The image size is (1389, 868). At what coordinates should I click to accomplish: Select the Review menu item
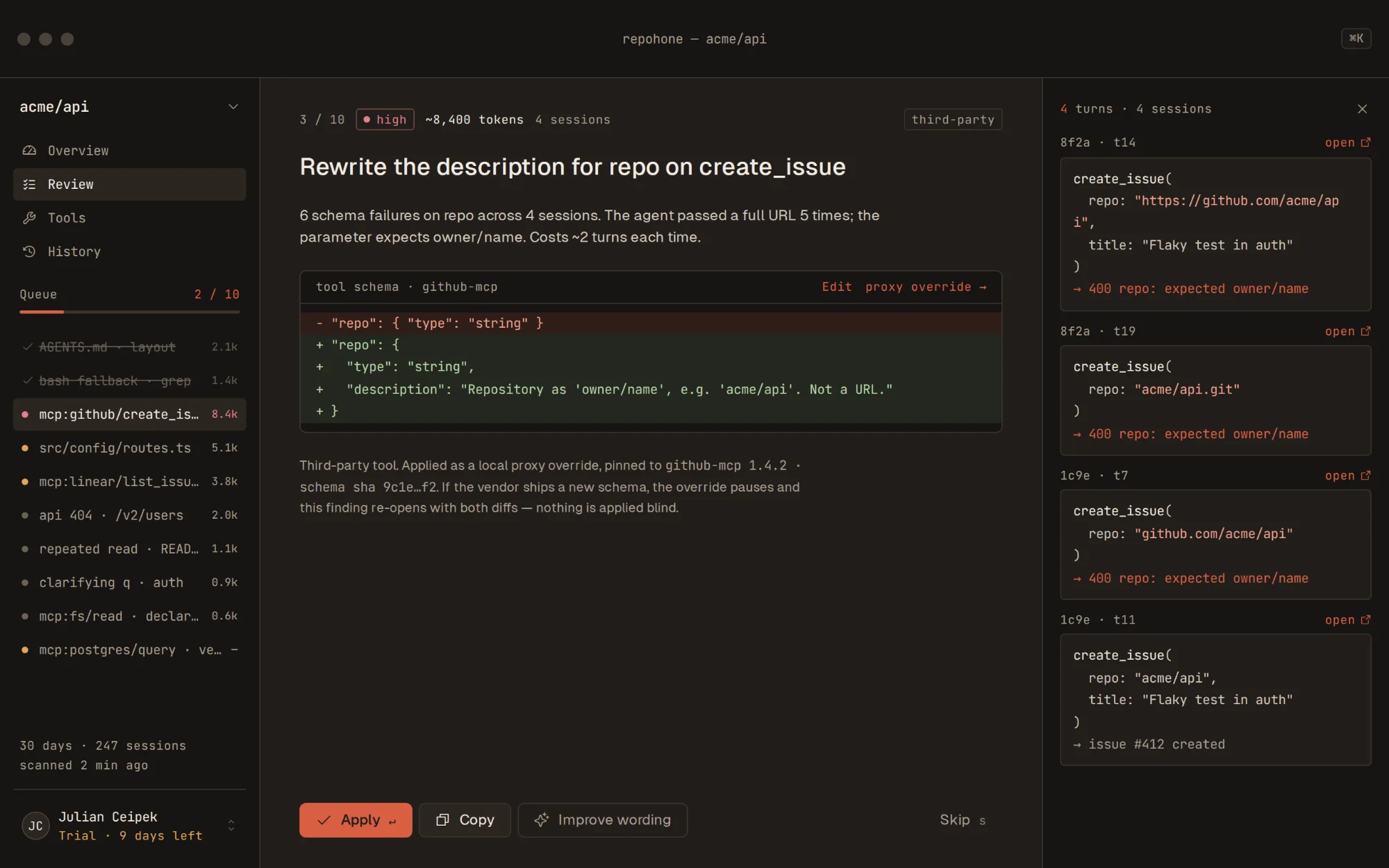(x=129, y=184)
